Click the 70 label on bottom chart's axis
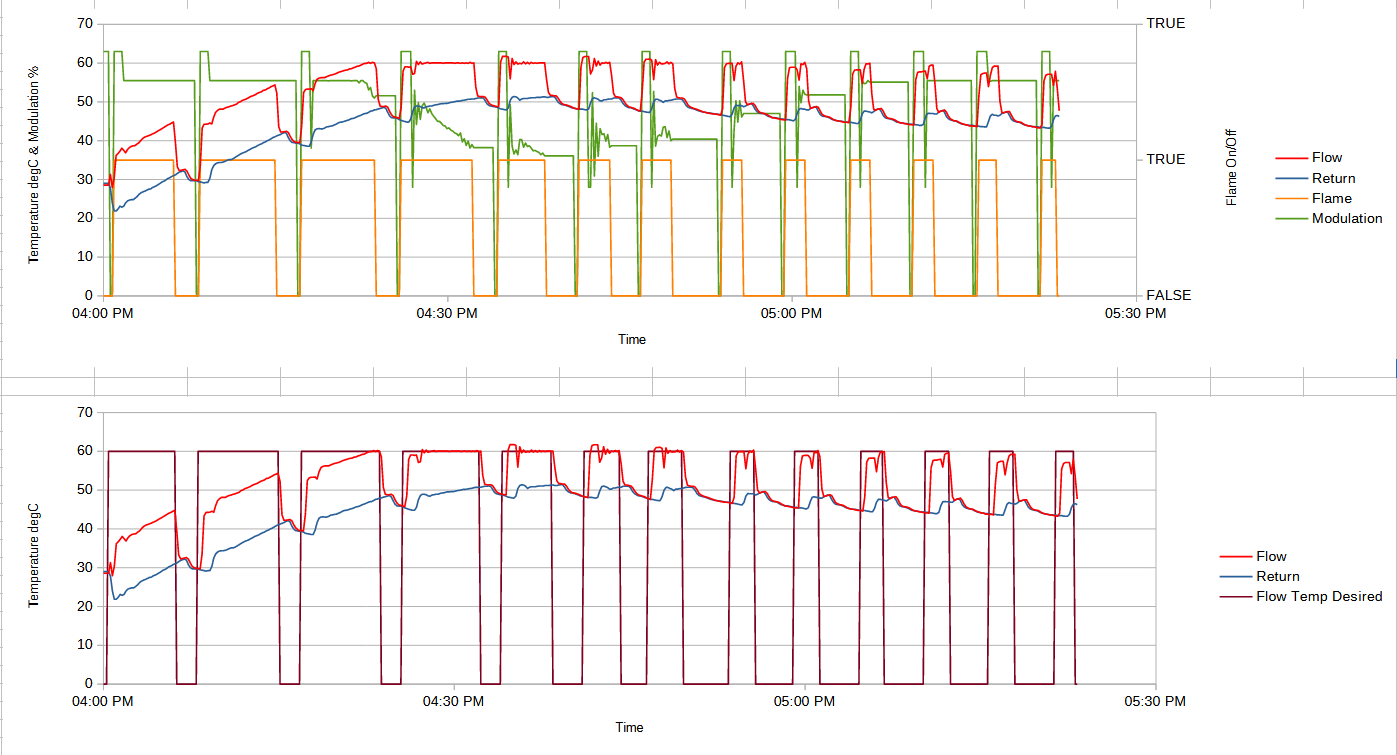The width and height of the screenshot is (1397, 755). [84, 412]
